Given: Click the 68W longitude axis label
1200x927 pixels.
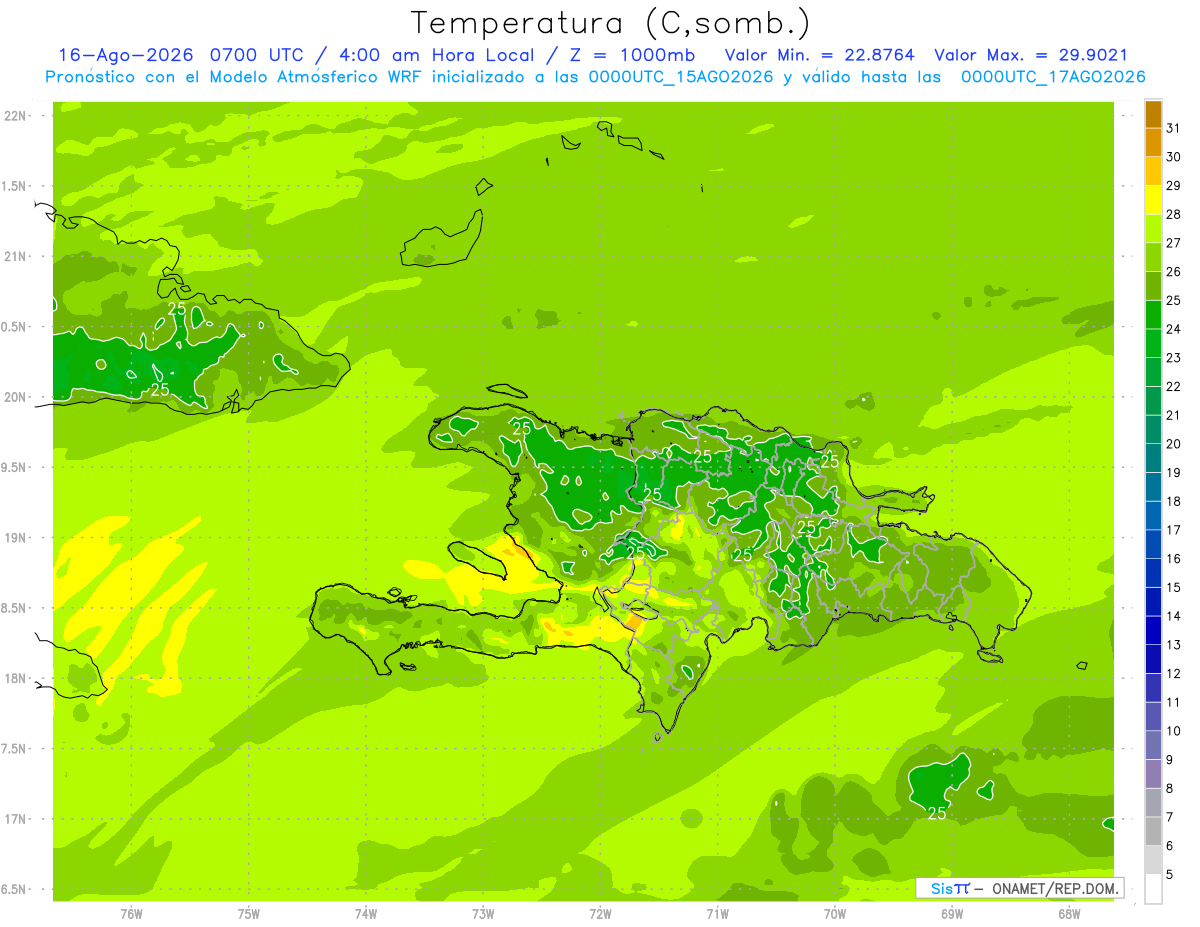Looking at the screenshot, I should [1069, 914].
